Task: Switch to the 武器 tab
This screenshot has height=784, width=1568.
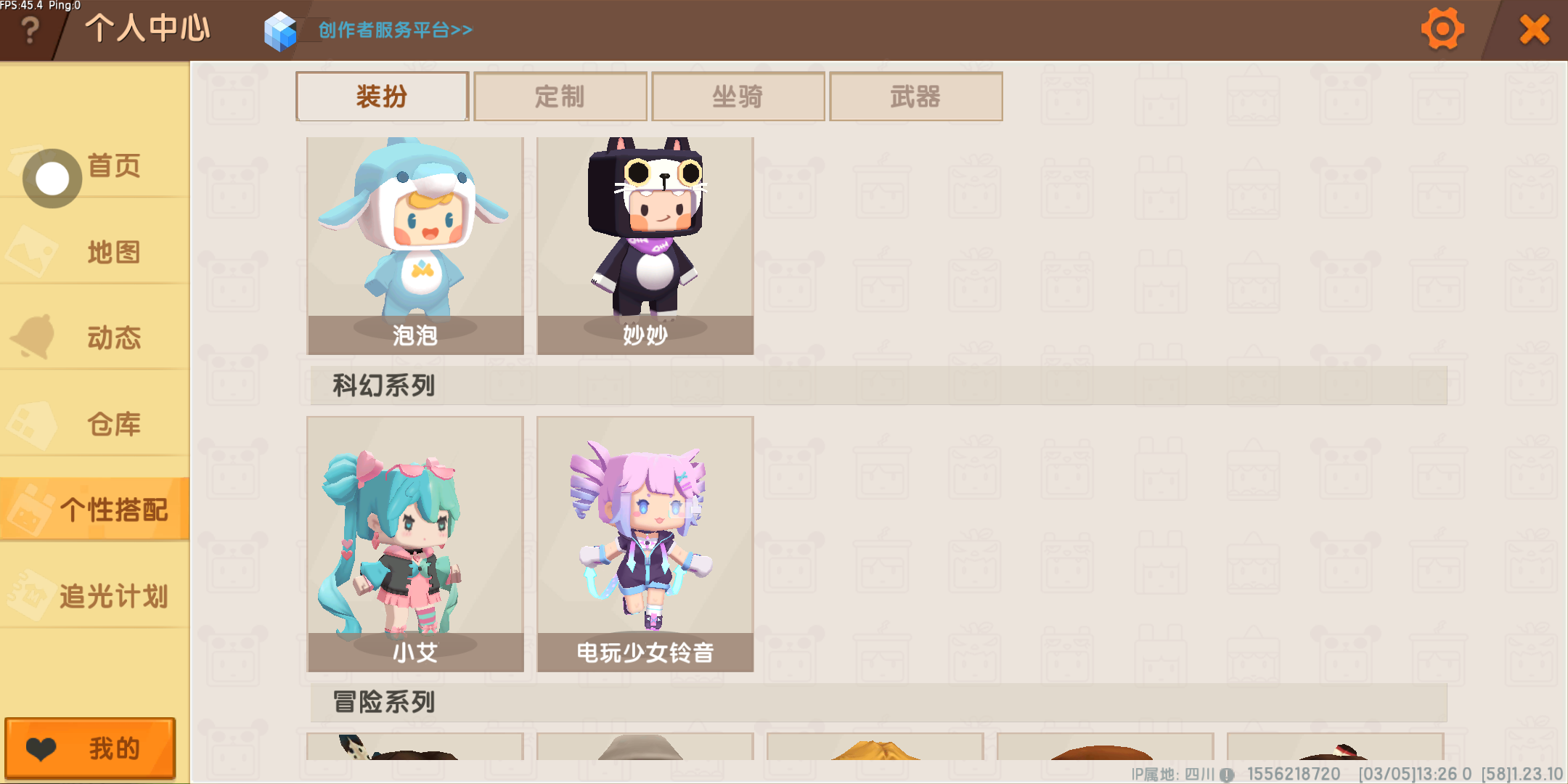Action: point(915,97)
